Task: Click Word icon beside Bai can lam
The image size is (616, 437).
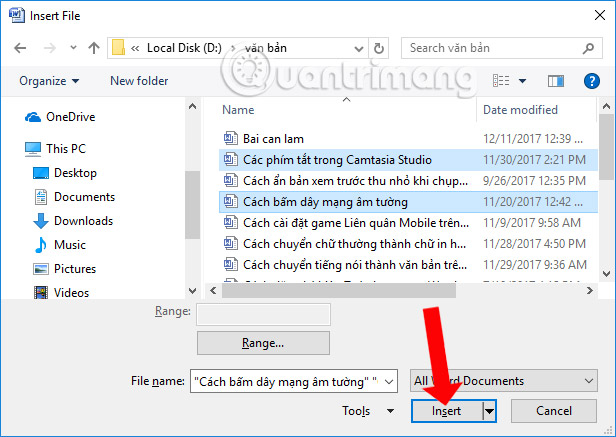Action: pyautogui.click(x=231, y=138)
